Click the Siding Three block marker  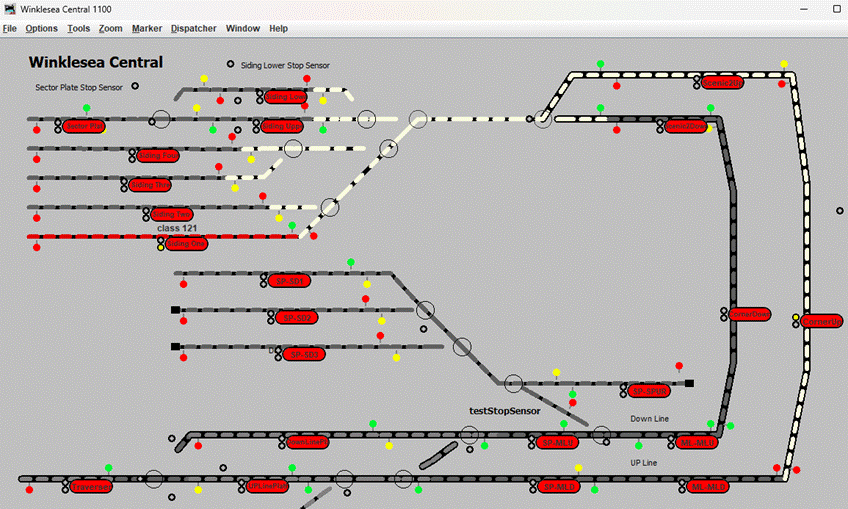coord(150,185)
